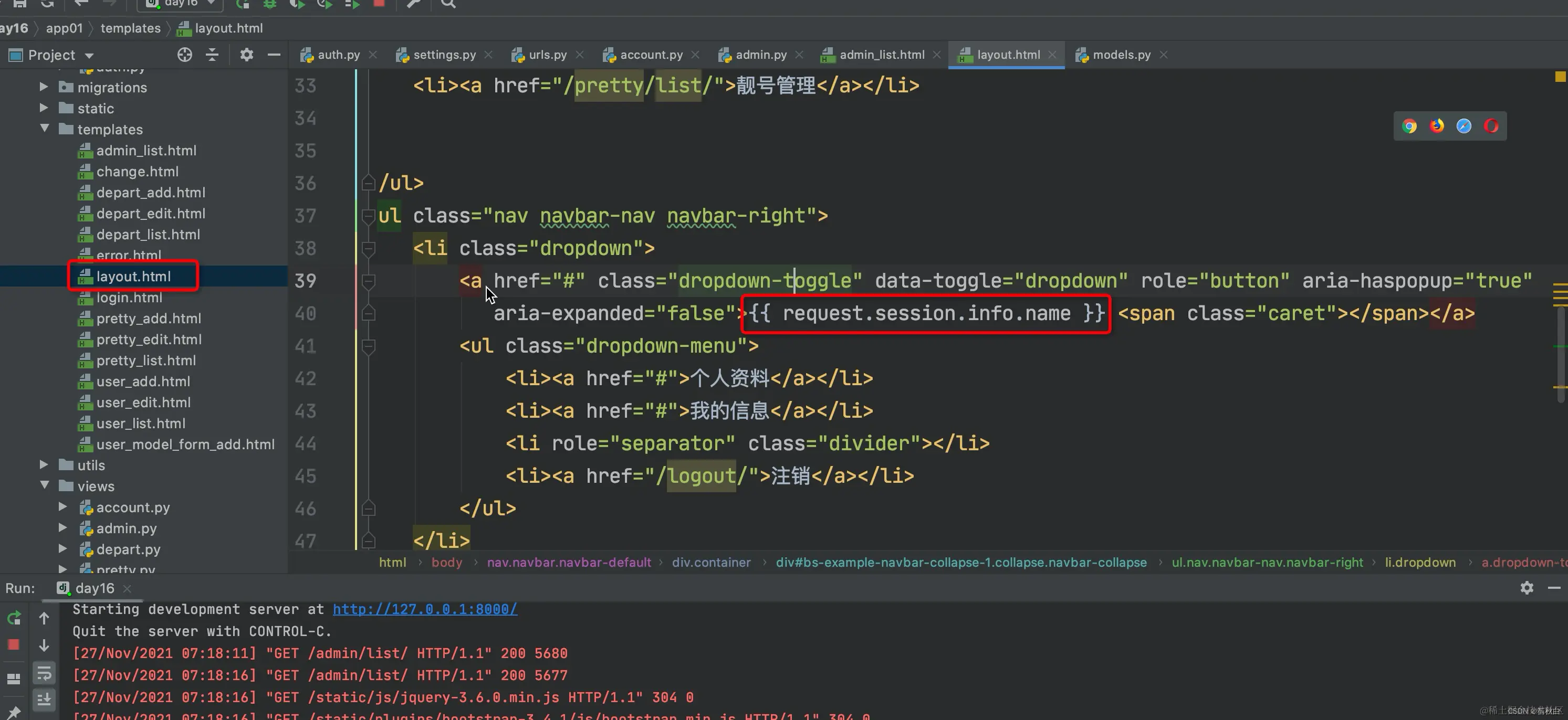Image resolution: width=1568 pixels, height=720 pixels.
Task: Open the Project view dropdown
Action: [x=89, y=55]
